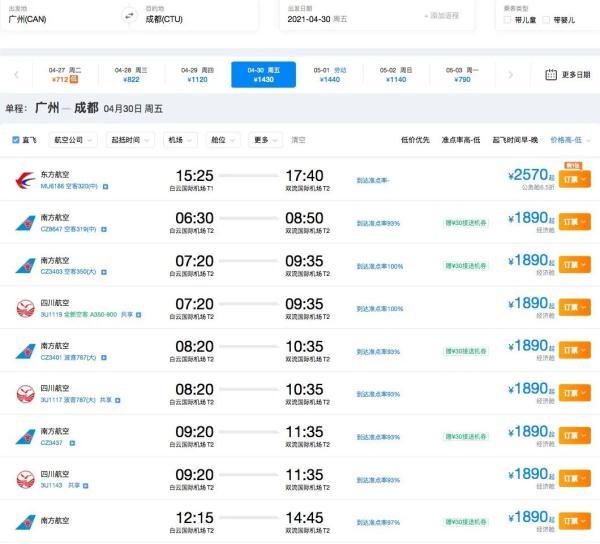Open the 起抵时间 filter dropdown
The height and width of the screenshot is (544, 600).
tap(130, 140)
